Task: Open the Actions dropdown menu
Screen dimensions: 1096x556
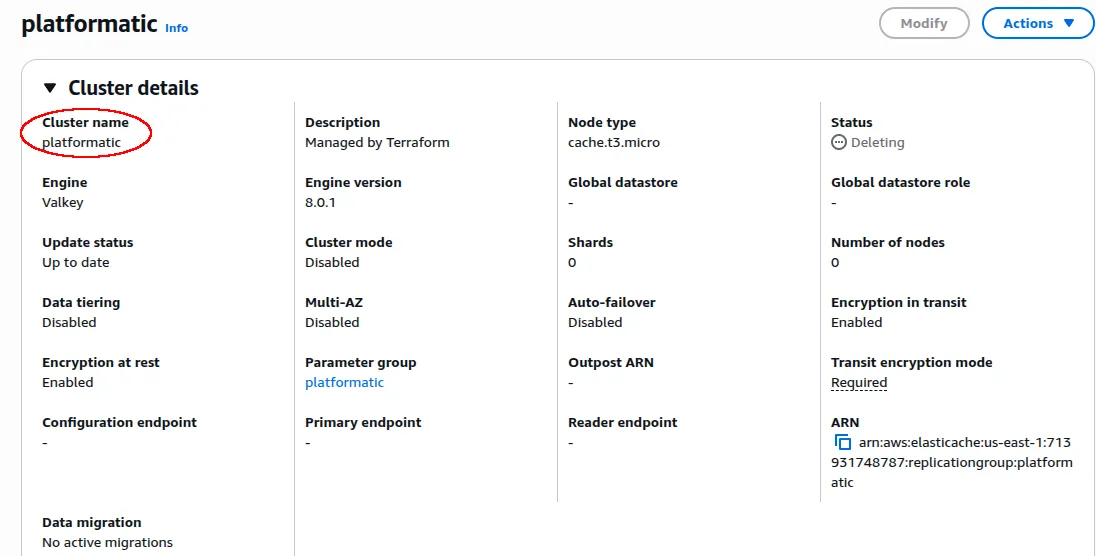Action: point(1038,23)
